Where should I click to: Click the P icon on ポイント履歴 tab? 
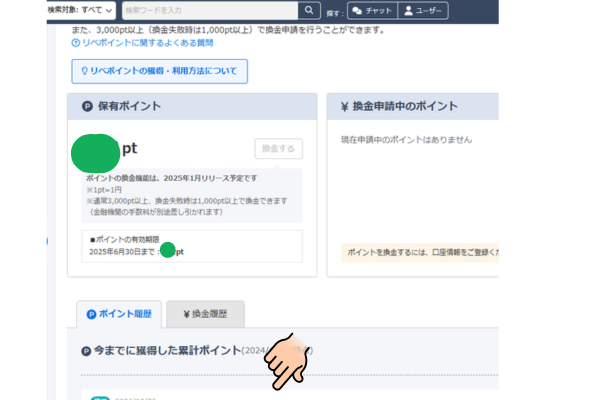(91, 315)
